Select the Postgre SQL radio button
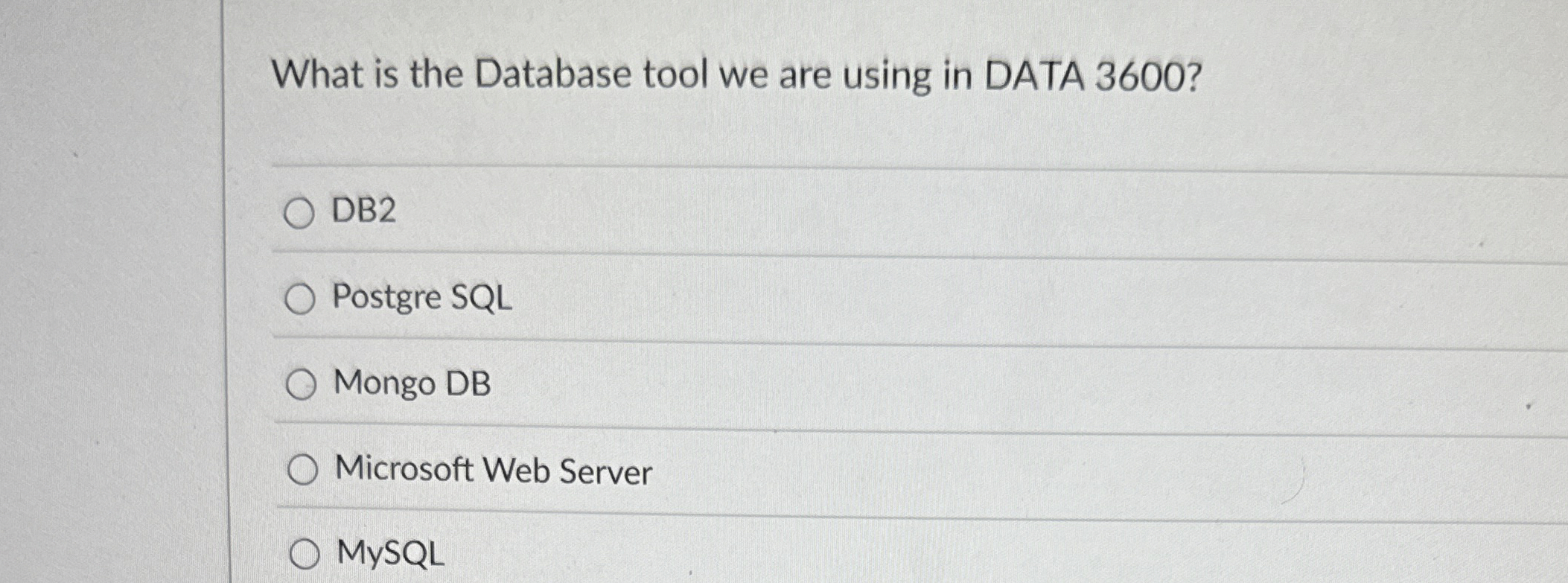Image resolution: width=1568 pixels, height=583 pixels. [x=302, y=299]
